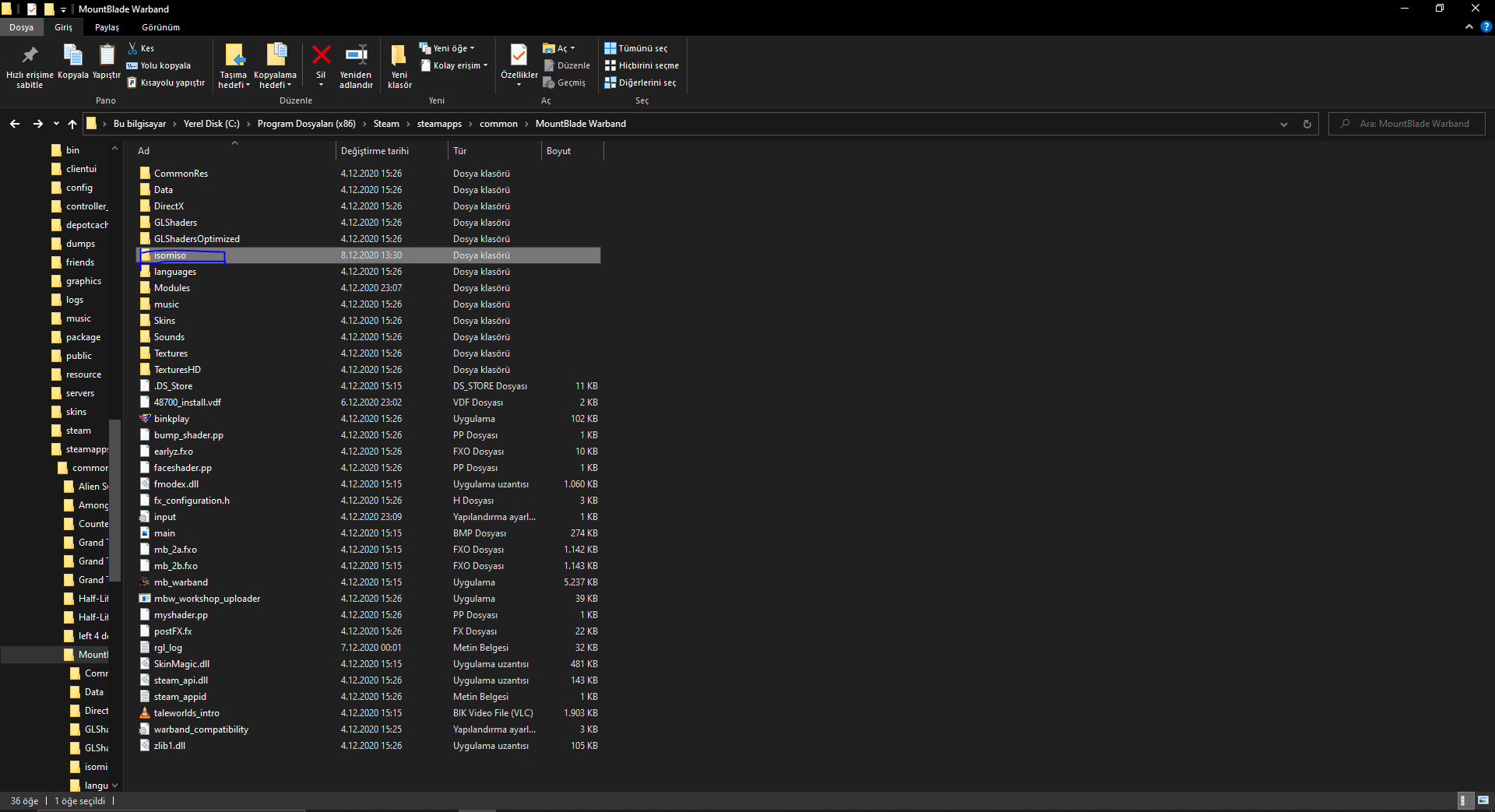
Task: Click Kısayolu yapıştır in ribbon
Action: point(166,83)
